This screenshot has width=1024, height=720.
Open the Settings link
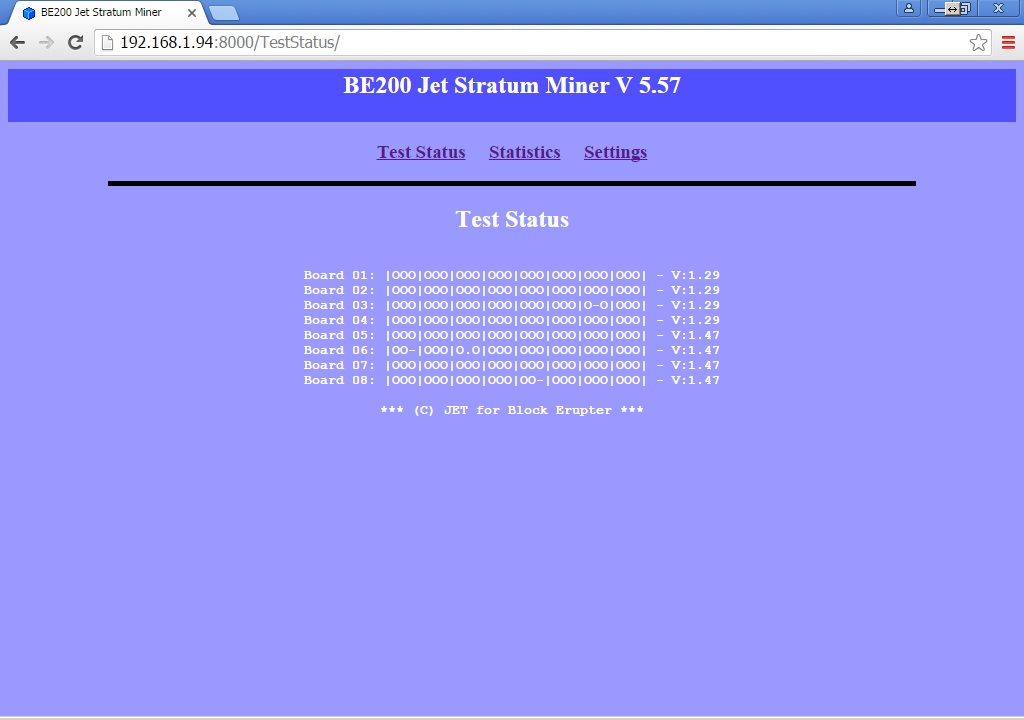615,152
